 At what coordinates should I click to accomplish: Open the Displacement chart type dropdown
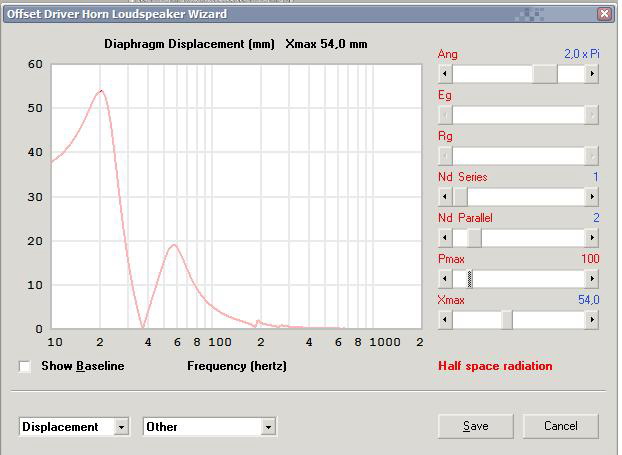(121, 427)
